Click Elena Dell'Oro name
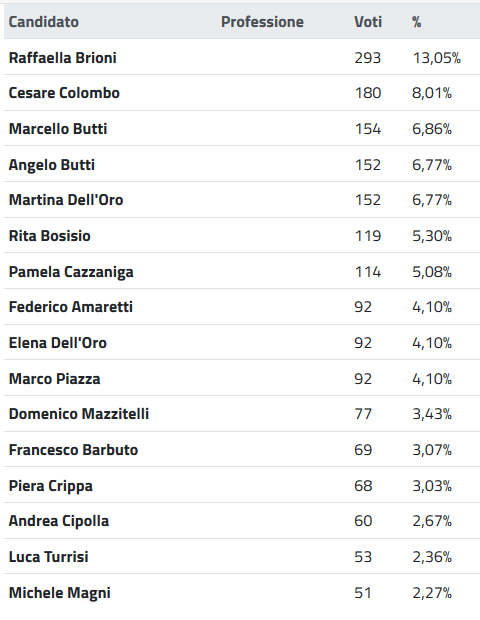Image resolution: width=480 pixels, height=620 pixels. coord(58,343)
